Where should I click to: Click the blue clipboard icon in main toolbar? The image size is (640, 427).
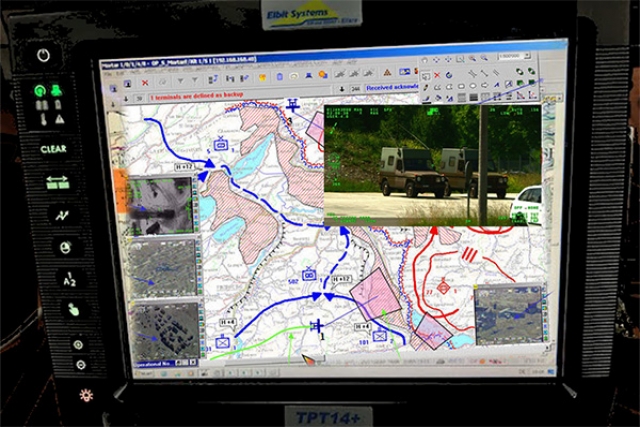[x=280, y=77]
